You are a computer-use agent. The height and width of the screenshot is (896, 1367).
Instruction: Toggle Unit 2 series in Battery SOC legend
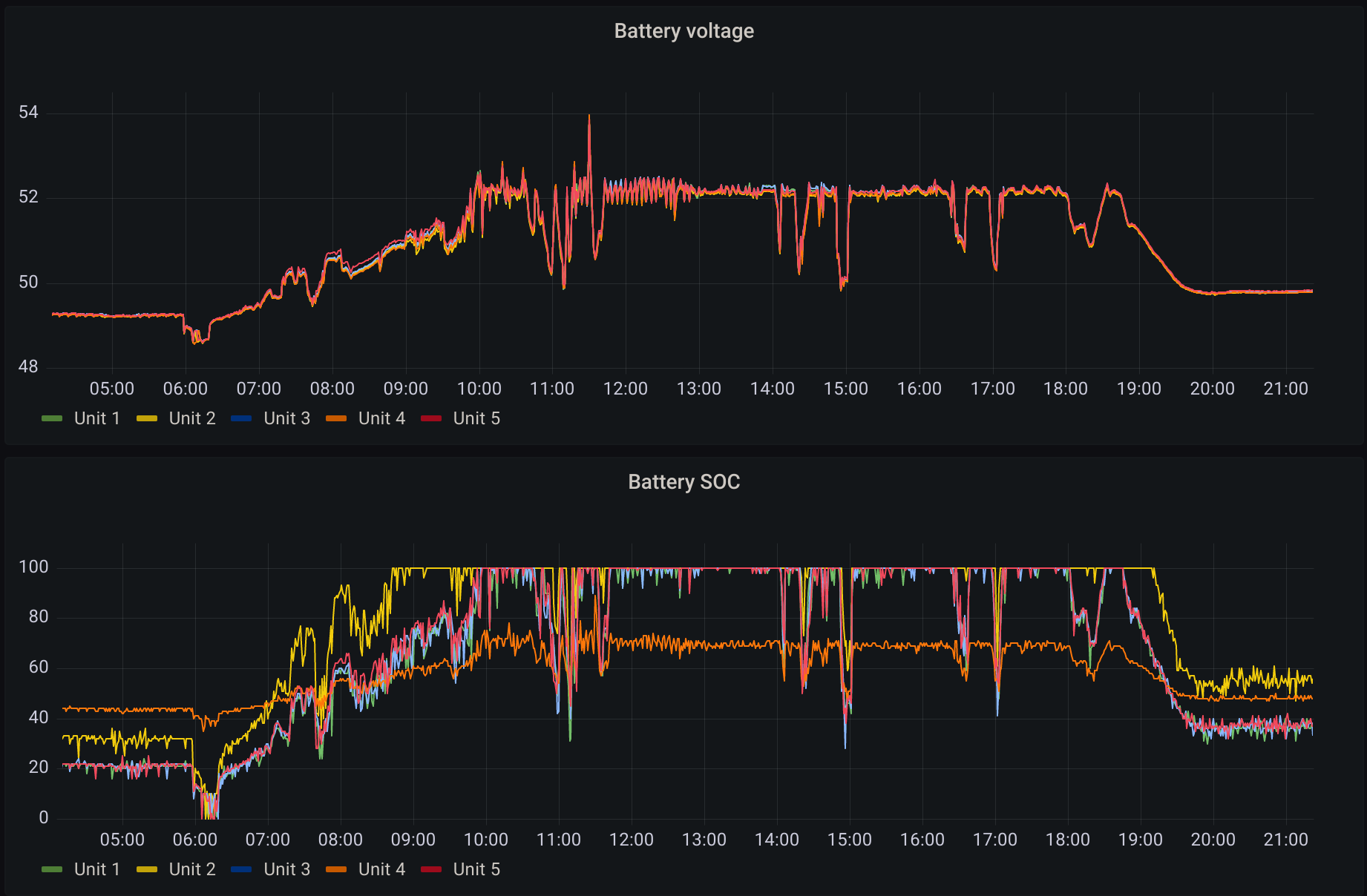(192, 869)
